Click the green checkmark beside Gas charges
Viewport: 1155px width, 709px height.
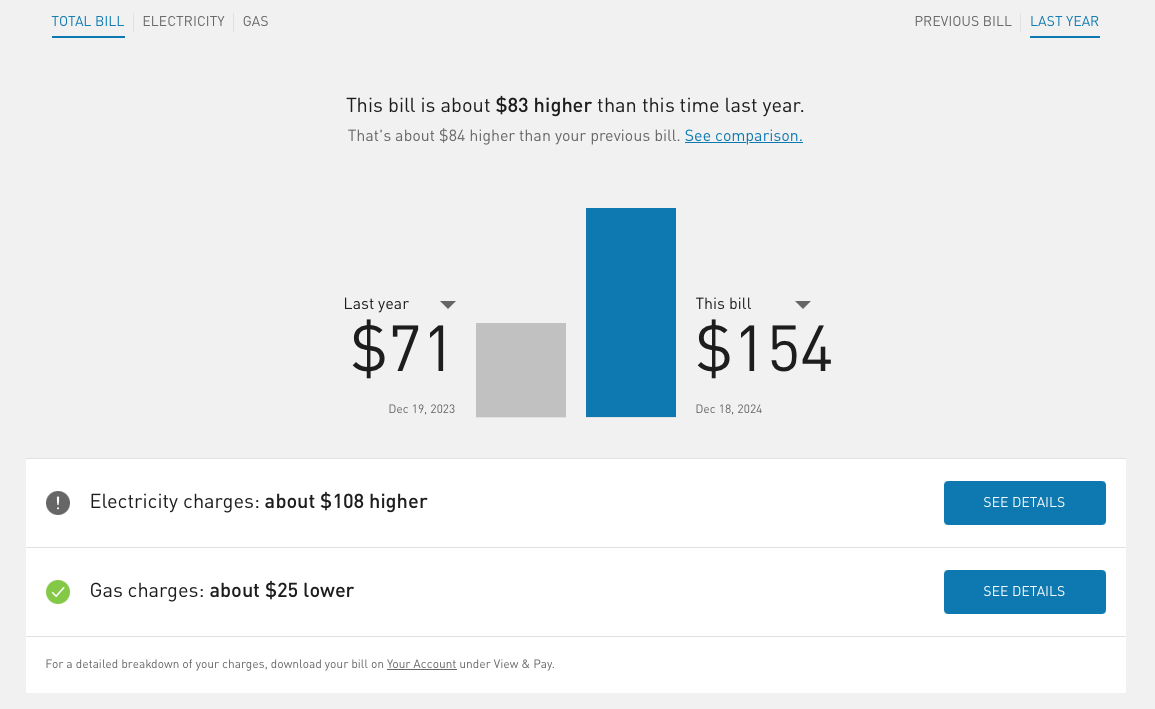(x=57, y=592)
